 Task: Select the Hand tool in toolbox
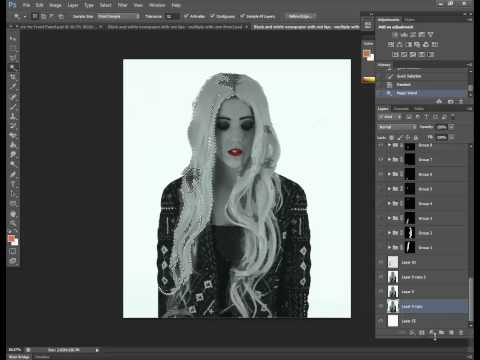coord(13,213)
